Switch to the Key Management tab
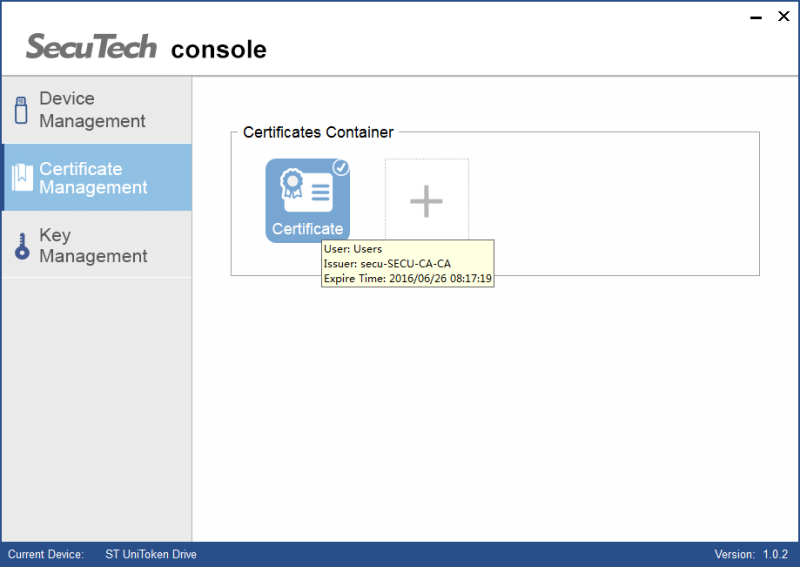This screenshot has width=800, height=567. click(x=97, y=244)
